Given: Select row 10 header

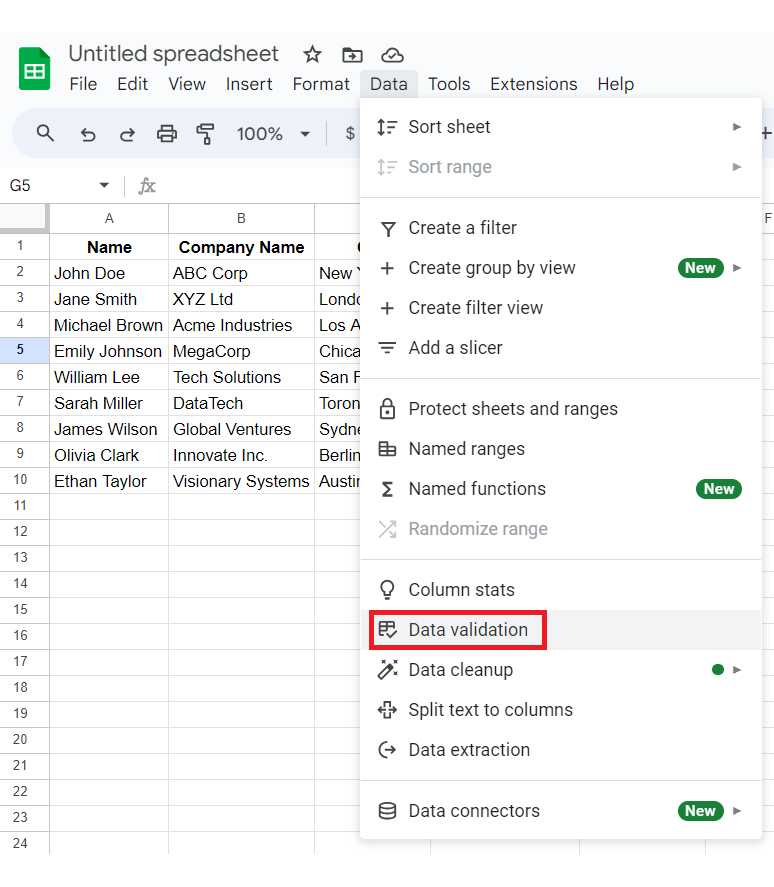Looking at the screenshot, I should 24,480.
